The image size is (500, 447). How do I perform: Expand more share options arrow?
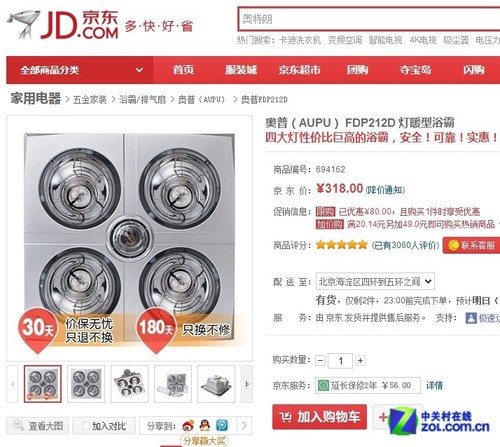(244, 425)
